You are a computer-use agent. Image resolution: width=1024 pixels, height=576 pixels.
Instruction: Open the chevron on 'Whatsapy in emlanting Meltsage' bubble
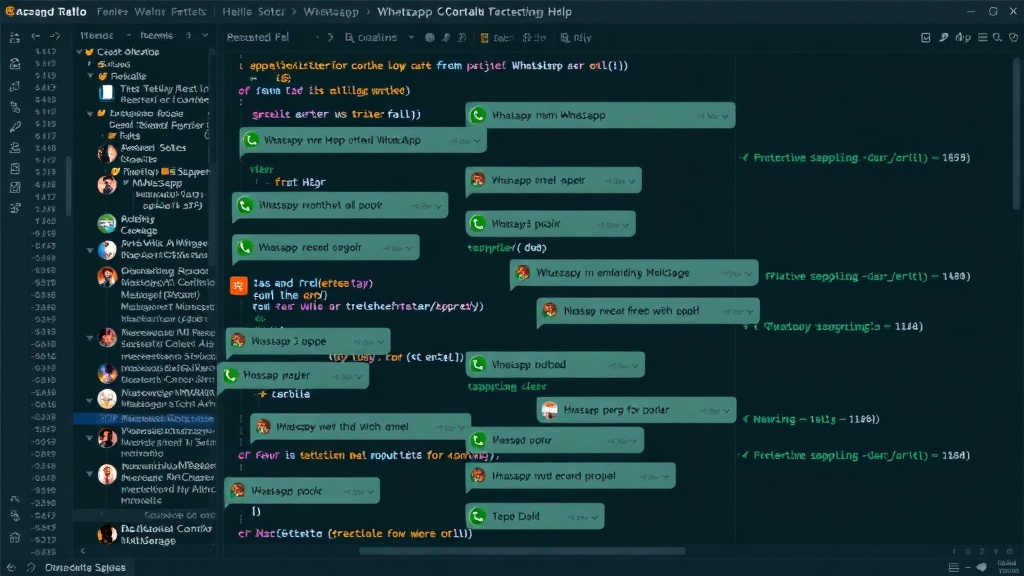pos(748,274)
